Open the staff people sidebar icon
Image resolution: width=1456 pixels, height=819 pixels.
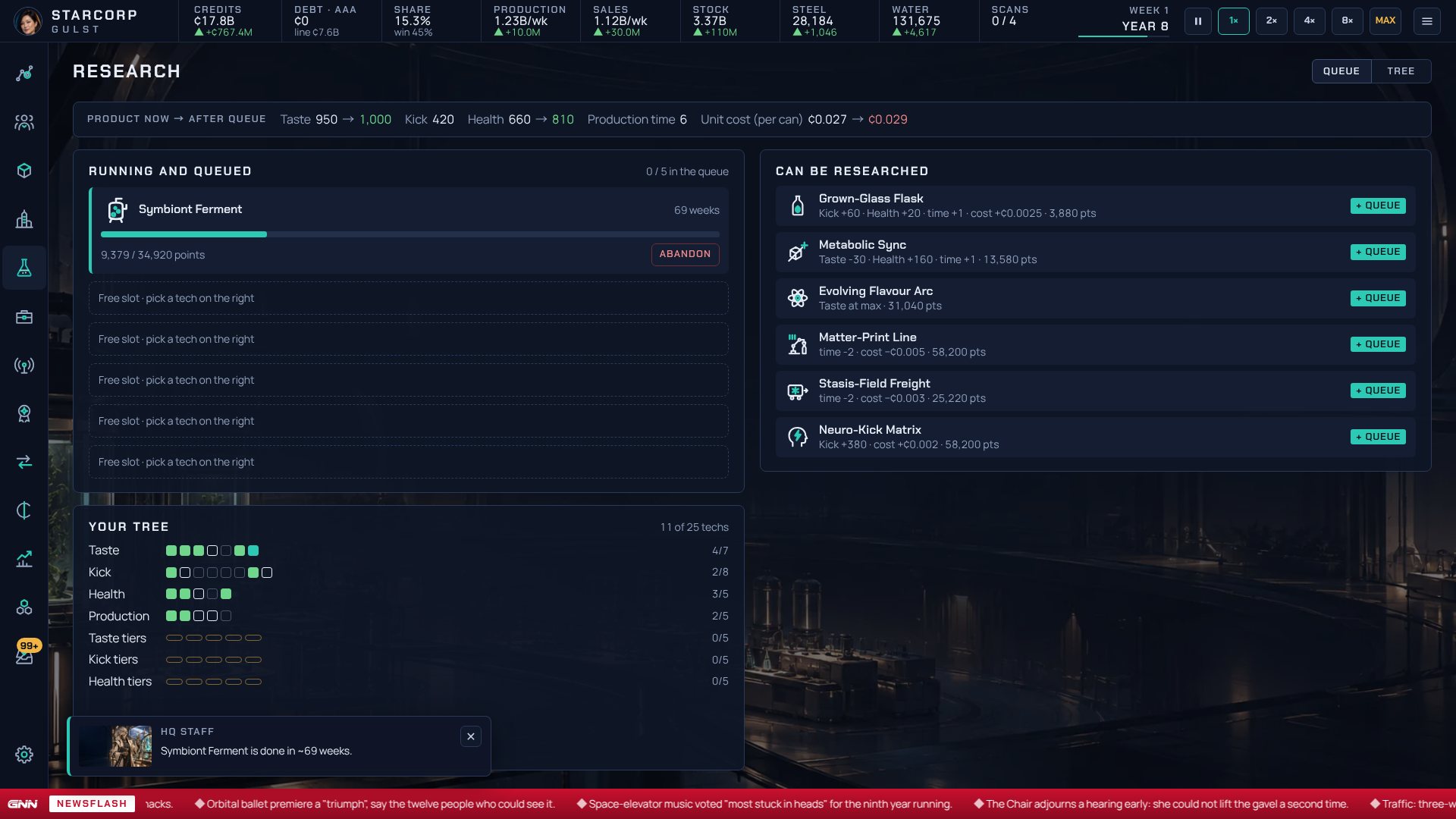(x=24, y=122)
